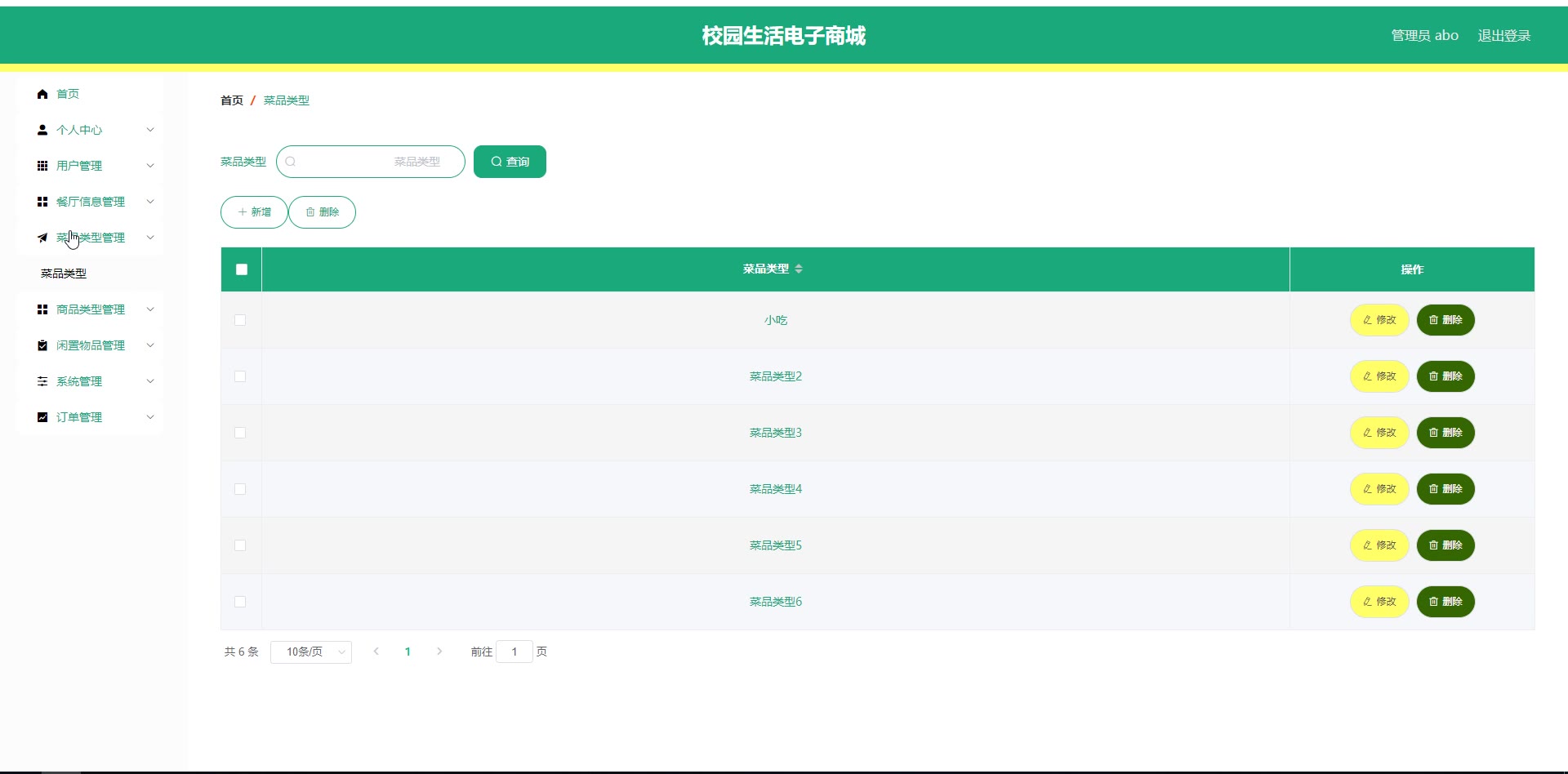This screenshot has width=1568, height=774.
Task: Check the checkbox for 菜品类型2 row
Action: (x=240, y=376)
